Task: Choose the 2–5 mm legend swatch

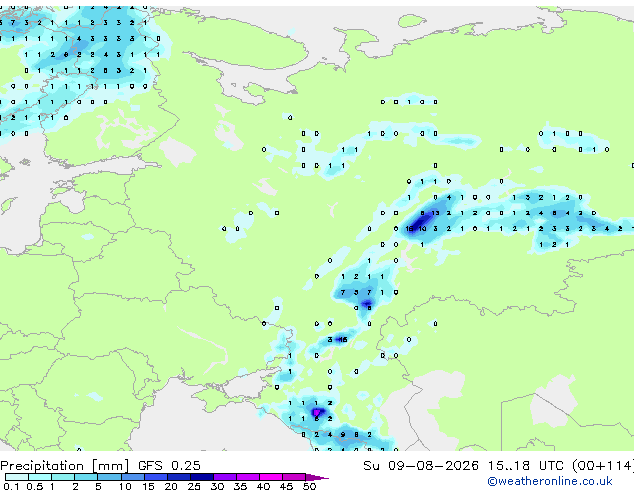Action: [86, 477]
